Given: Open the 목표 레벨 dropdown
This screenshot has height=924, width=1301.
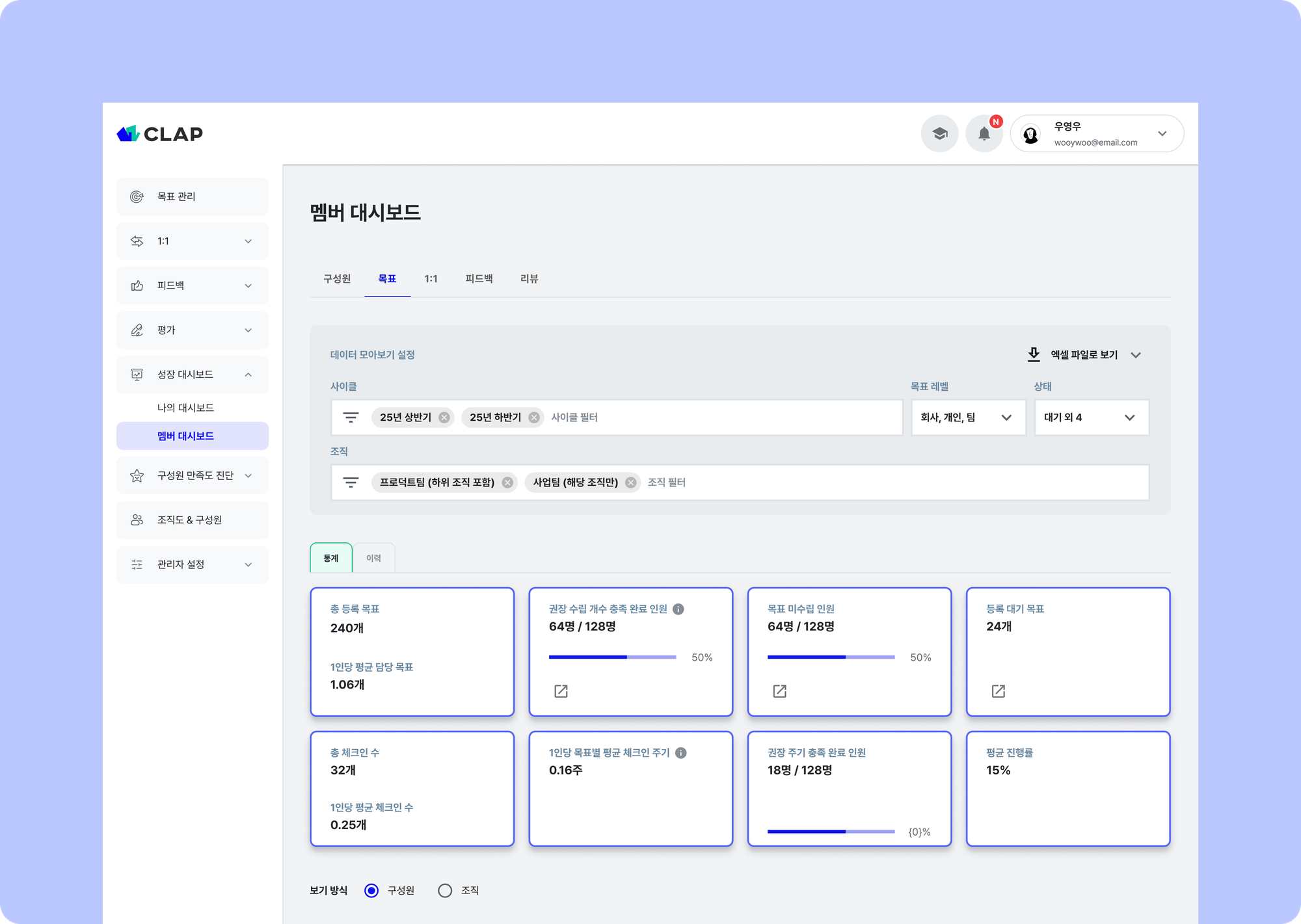Looking at the screenshot, I should 968,417.
